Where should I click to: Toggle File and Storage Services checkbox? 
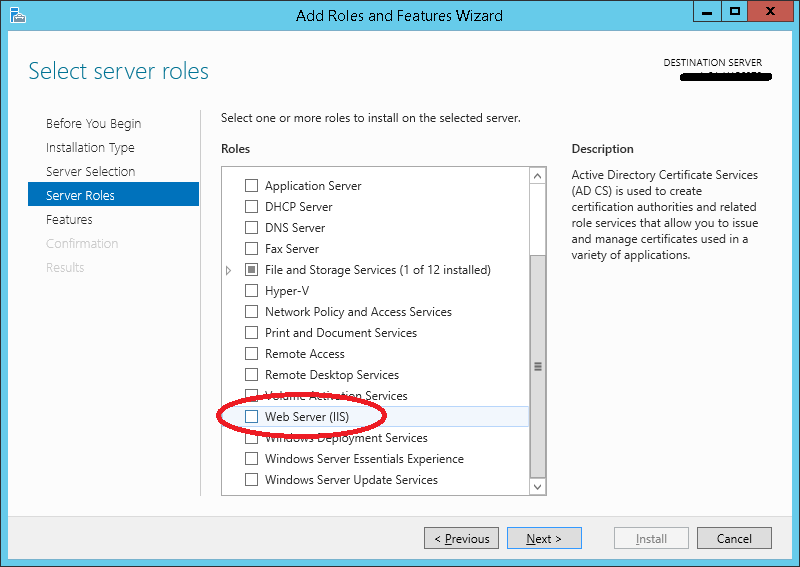coord(252,270)
